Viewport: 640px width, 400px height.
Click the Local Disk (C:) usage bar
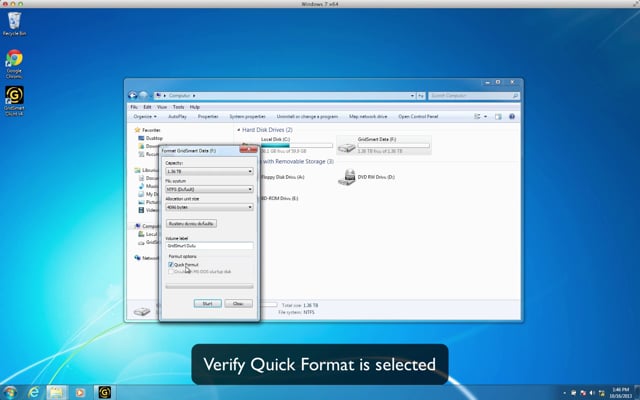click(x=297, y=145)
